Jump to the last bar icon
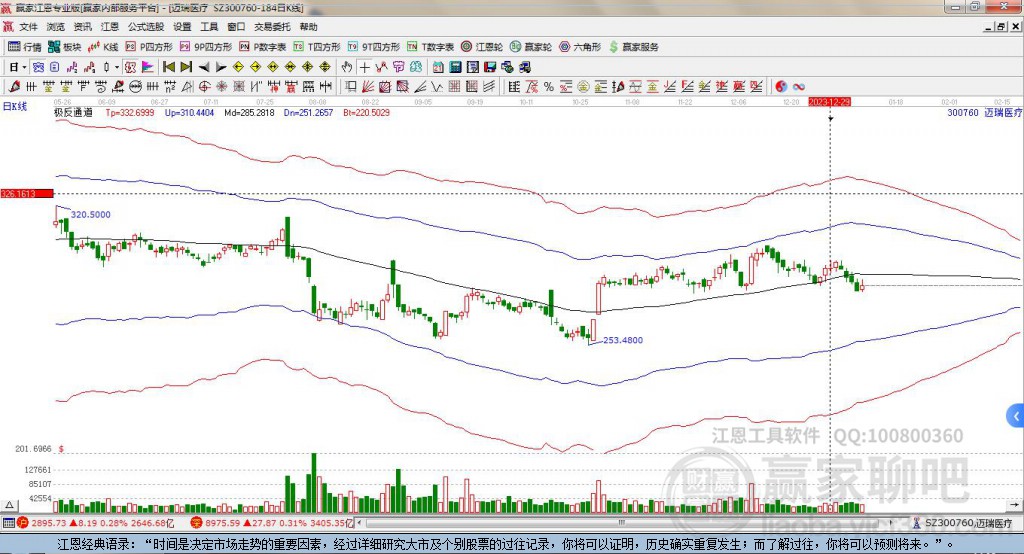Image resolution: width=1024 pixels, height=554 pixels. point(186,67)
